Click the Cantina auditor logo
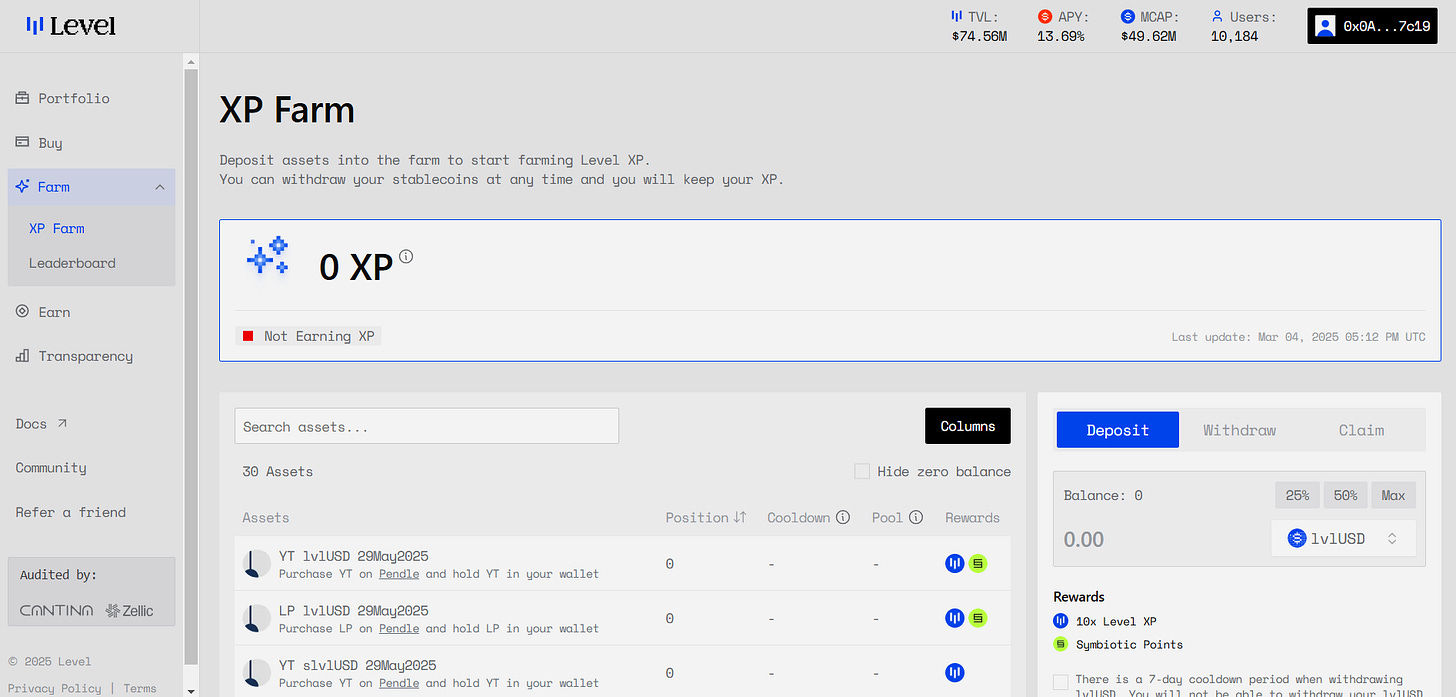The height and width of the screenshot is (697, 1456). coord(57,610)
